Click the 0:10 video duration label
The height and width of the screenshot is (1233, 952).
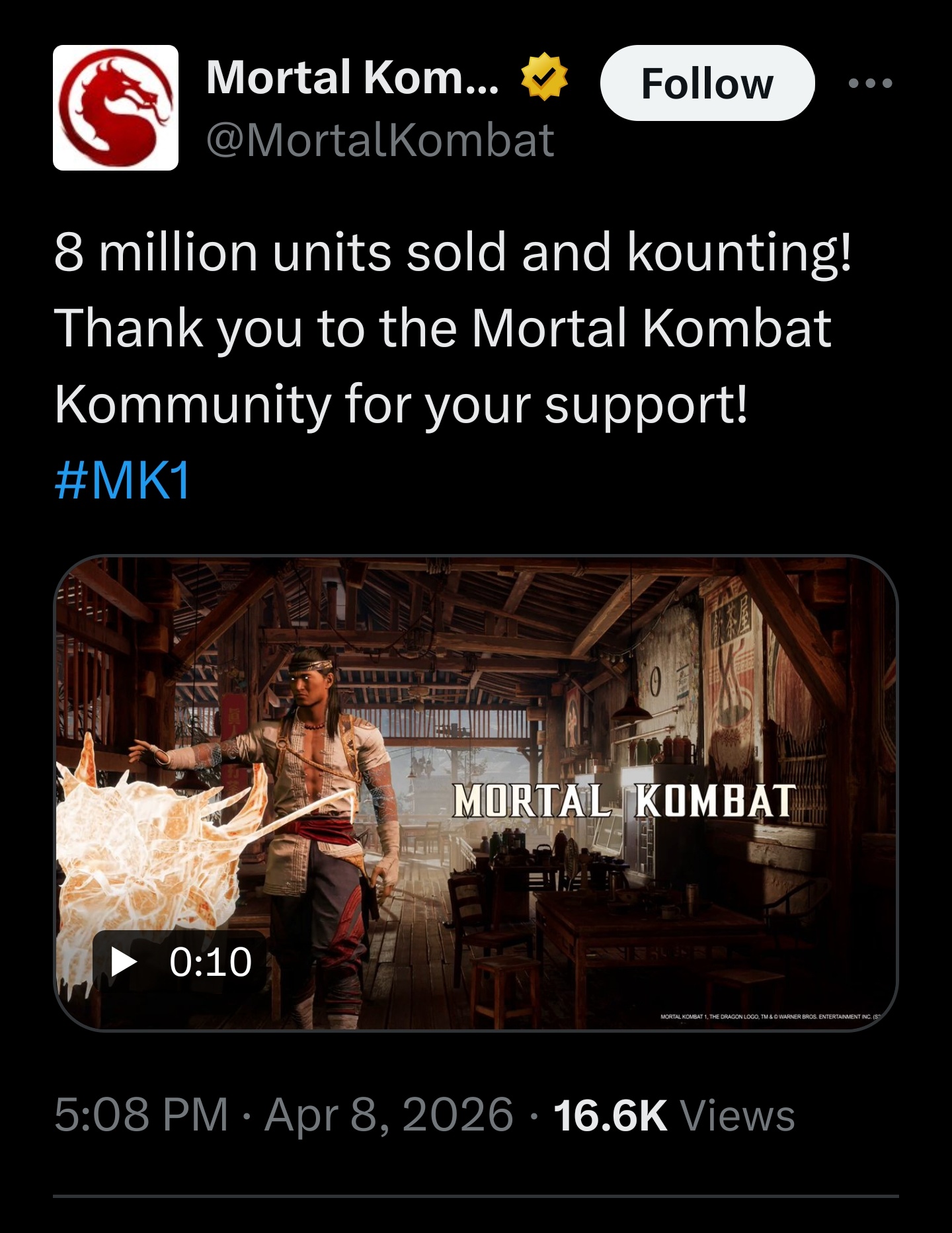pyautogui.click(x=210, y=962)
